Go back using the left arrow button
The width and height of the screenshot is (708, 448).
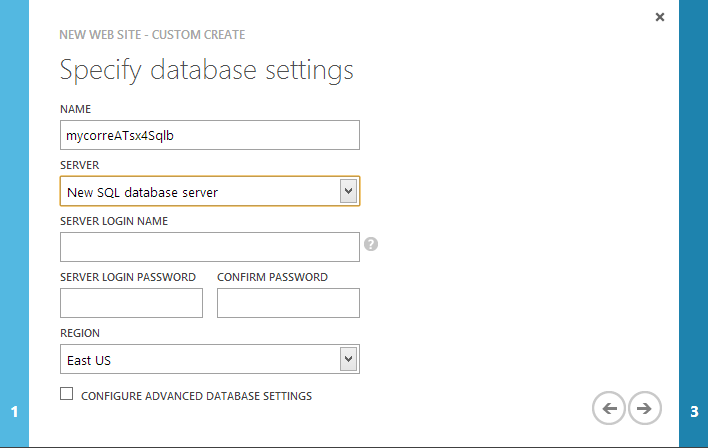tap(609, 408)
